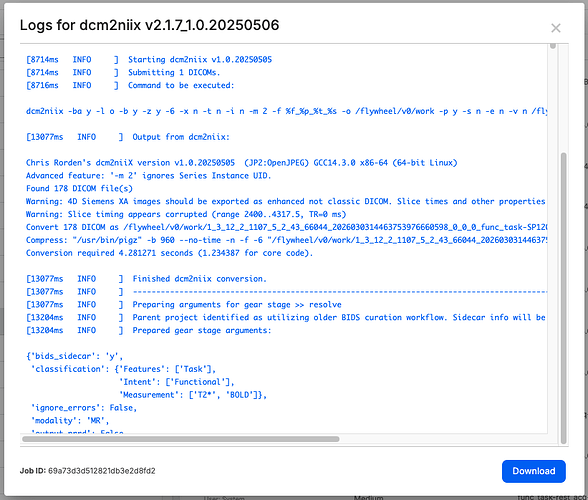This screenshot has width=588, height=500.
Task: Click the tall vertical scrollbar thumb at right
Action: click(x=563, y=298)
